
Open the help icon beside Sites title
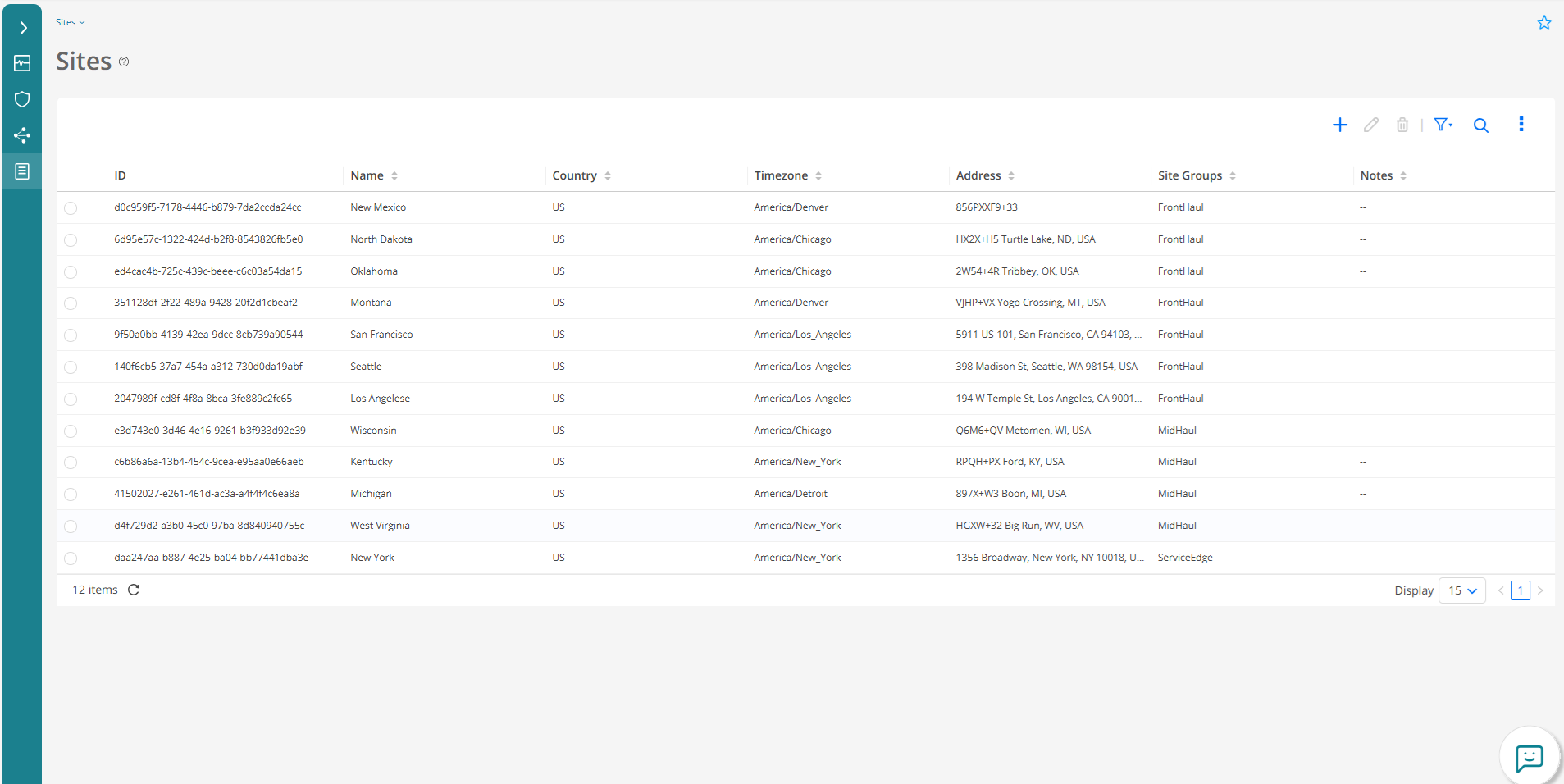click(x=124, y=62)
